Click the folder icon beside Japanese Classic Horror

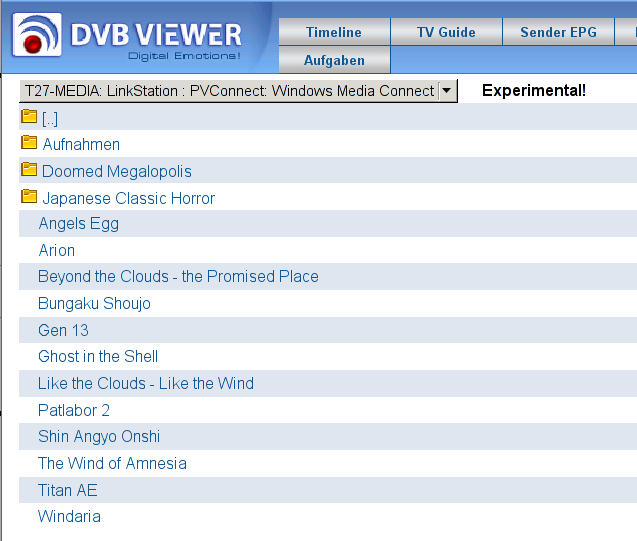click(29, 196)
